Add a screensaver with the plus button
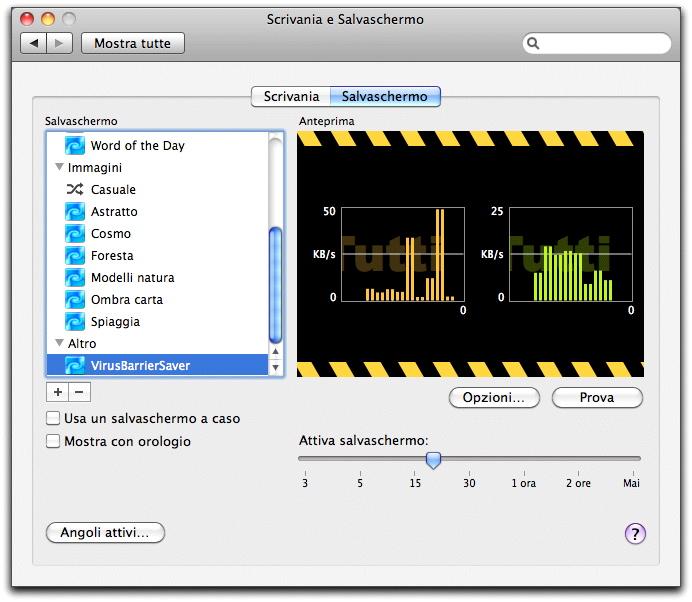This screenshot has width=692, height=602. [57, 392]
